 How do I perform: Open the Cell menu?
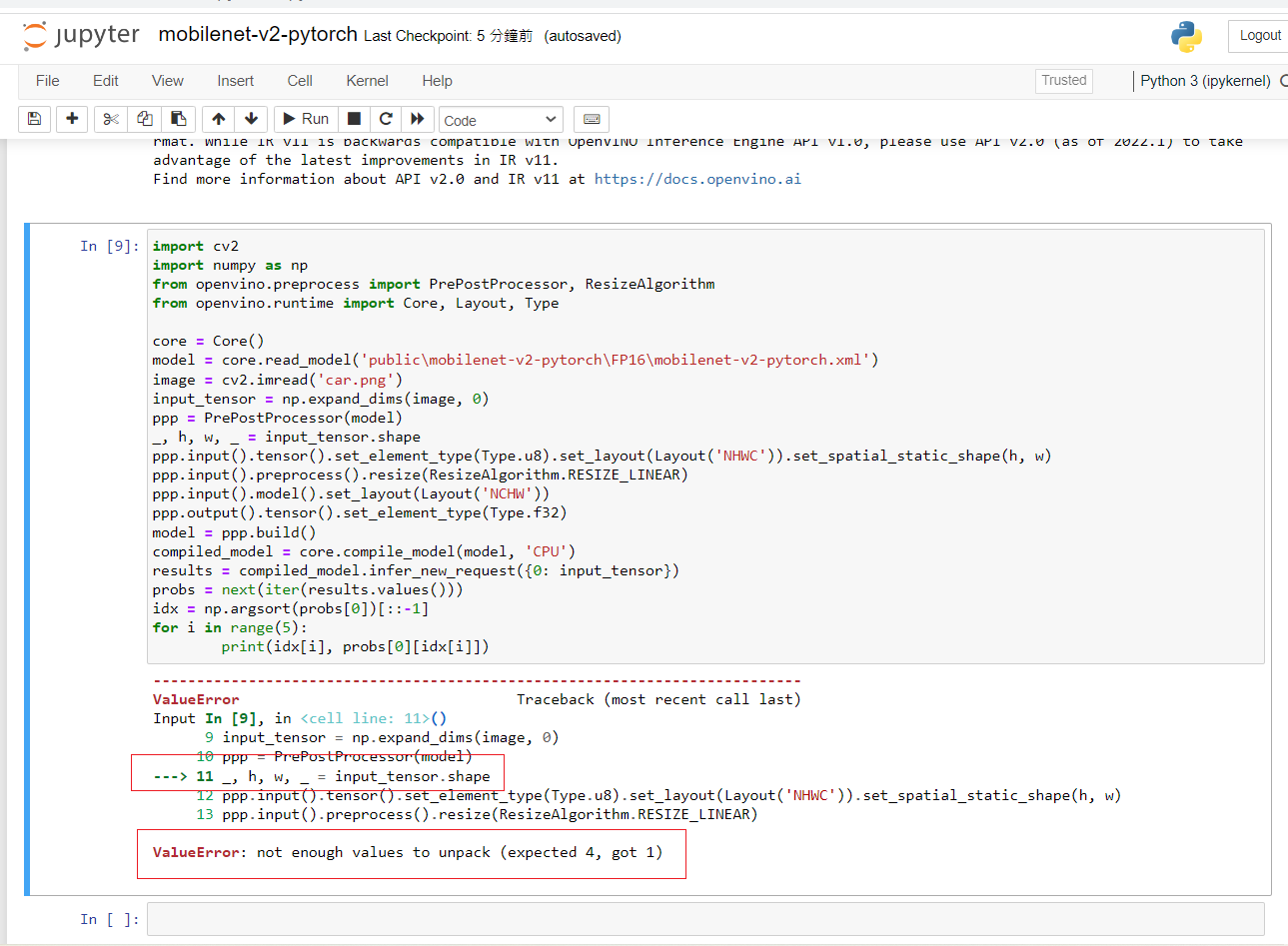coord(300,81)
